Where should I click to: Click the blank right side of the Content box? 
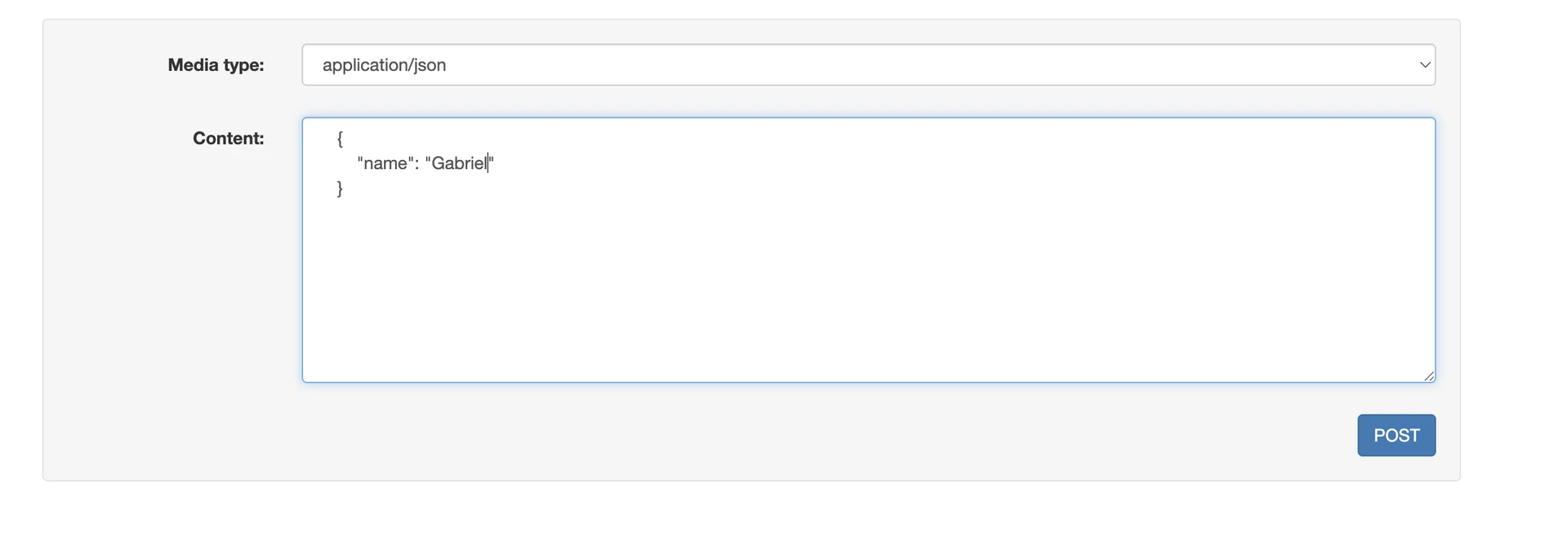(x=1143, y=204)
